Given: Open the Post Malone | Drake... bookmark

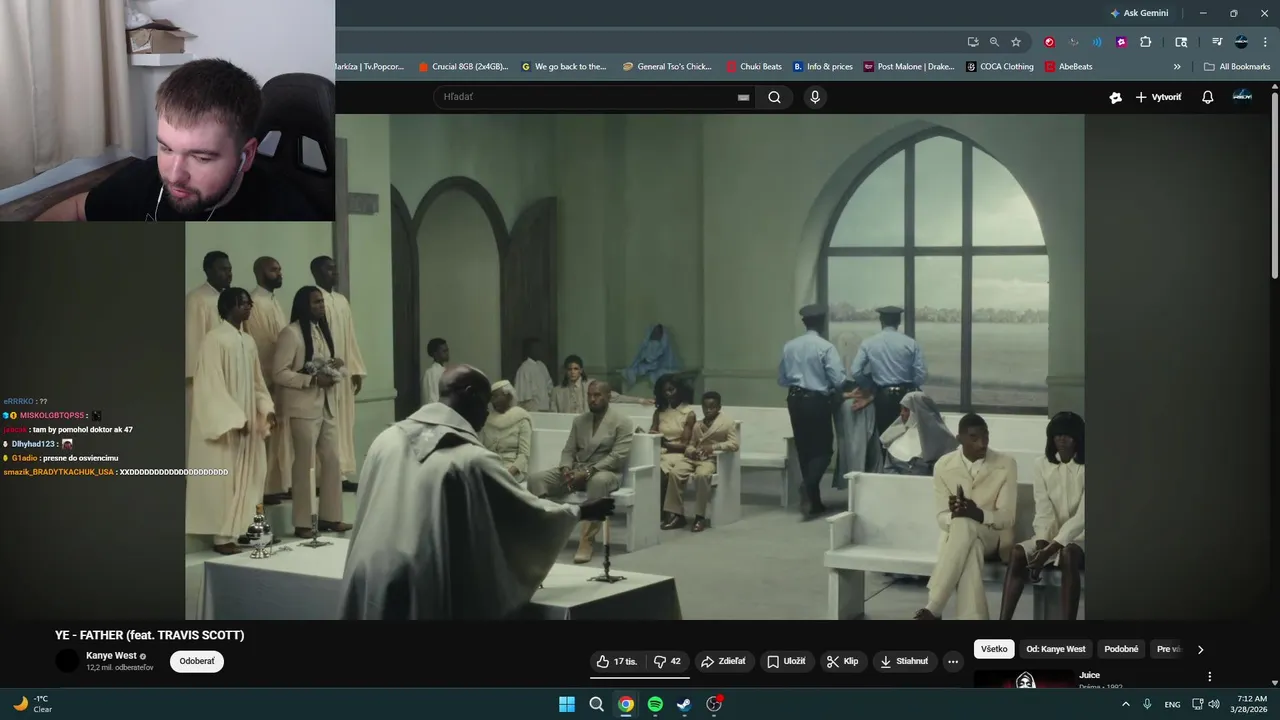Looking at the screenshot, I should tap(909, 67).
